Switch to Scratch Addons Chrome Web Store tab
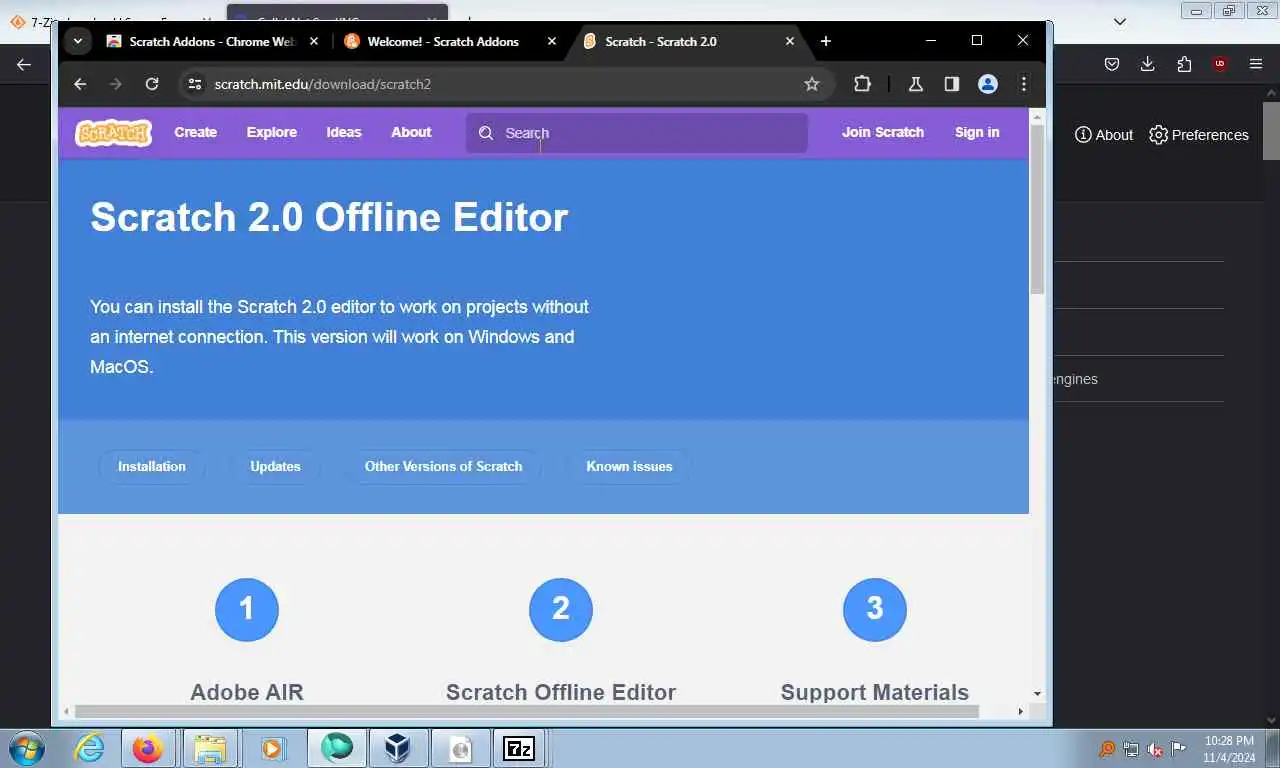1280x768 pixels. (x=200, y=41)
